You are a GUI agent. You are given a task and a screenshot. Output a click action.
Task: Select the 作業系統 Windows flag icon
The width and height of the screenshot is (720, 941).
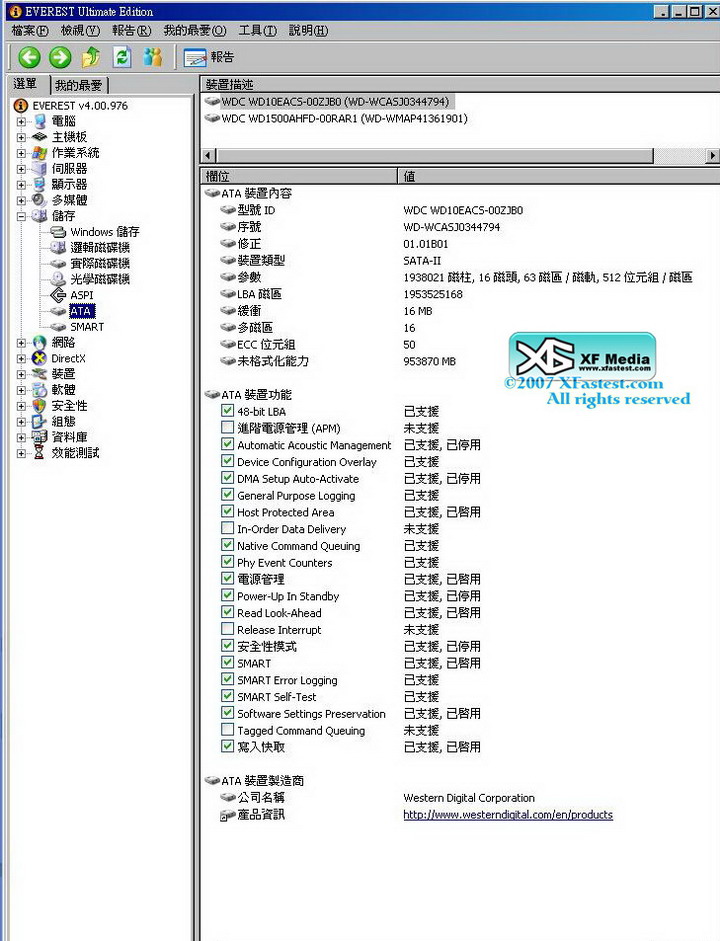point(40,152)
